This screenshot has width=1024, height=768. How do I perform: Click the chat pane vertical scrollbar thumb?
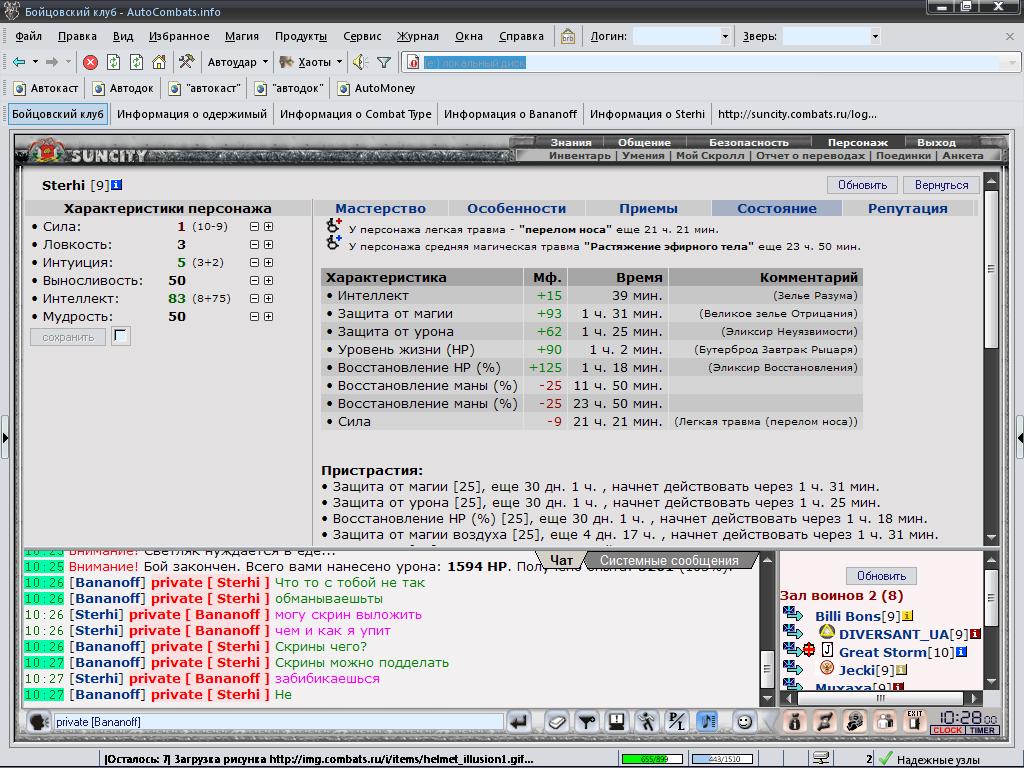coord(767,669)
